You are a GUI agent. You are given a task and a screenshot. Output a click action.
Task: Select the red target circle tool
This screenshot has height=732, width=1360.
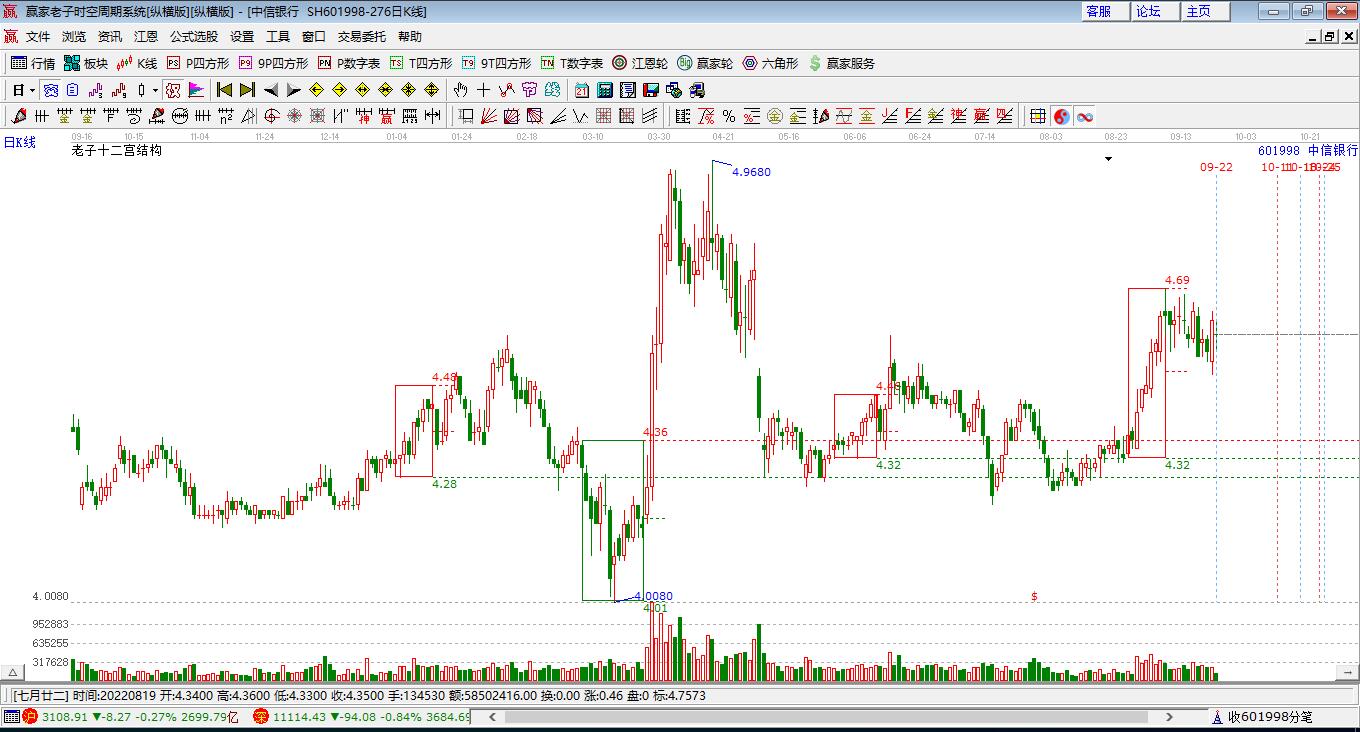tap(271, 116)
